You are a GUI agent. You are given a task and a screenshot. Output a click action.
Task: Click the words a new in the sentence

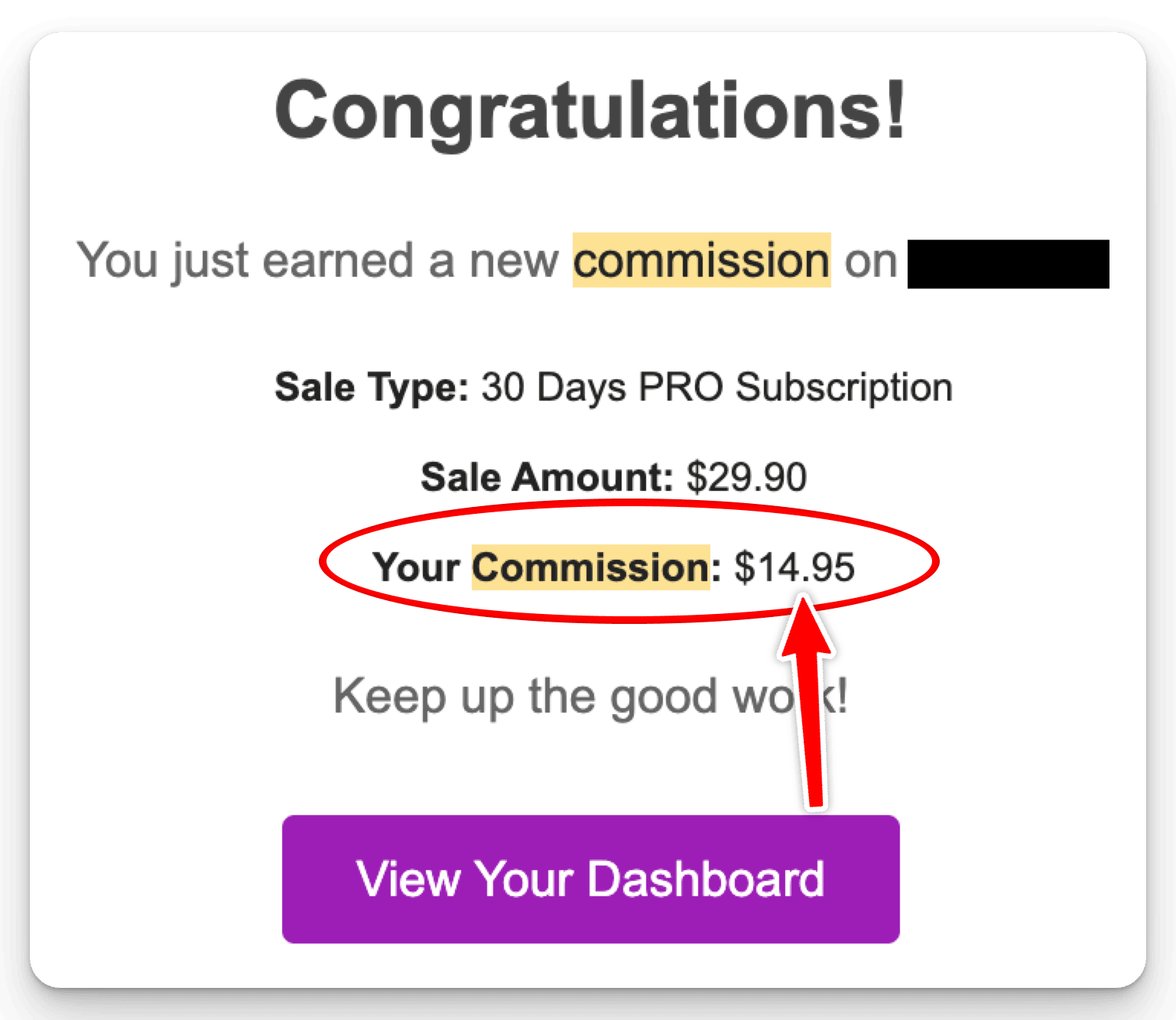point(493,261)
